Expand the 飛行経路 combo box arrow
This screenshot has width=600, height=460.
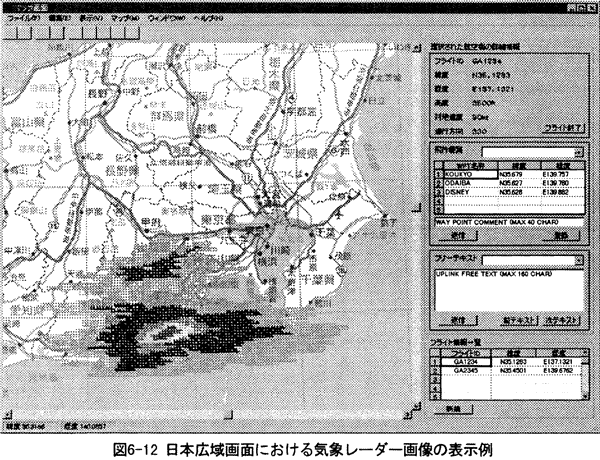point(579,152)
